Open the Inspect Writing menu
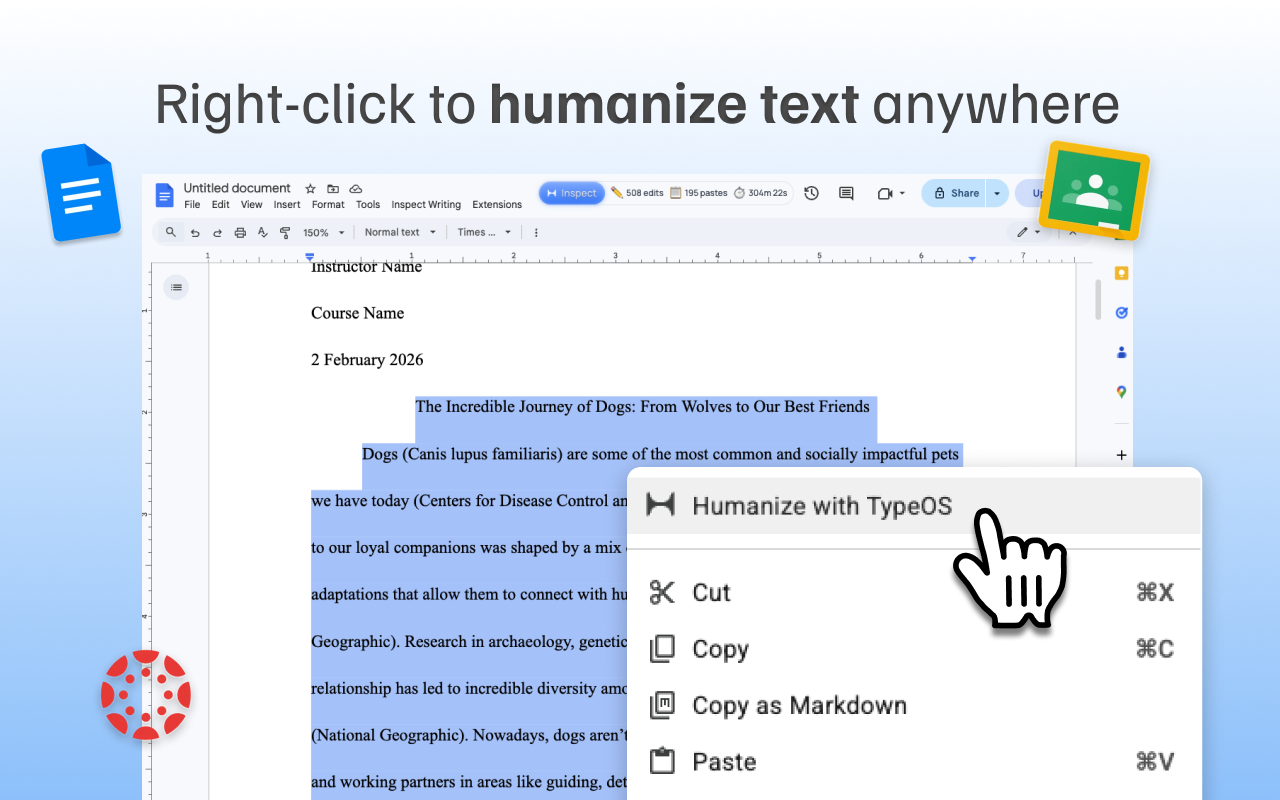This screenshot has height=800, width=1280. pyautogui.click(x=426, y=205)
